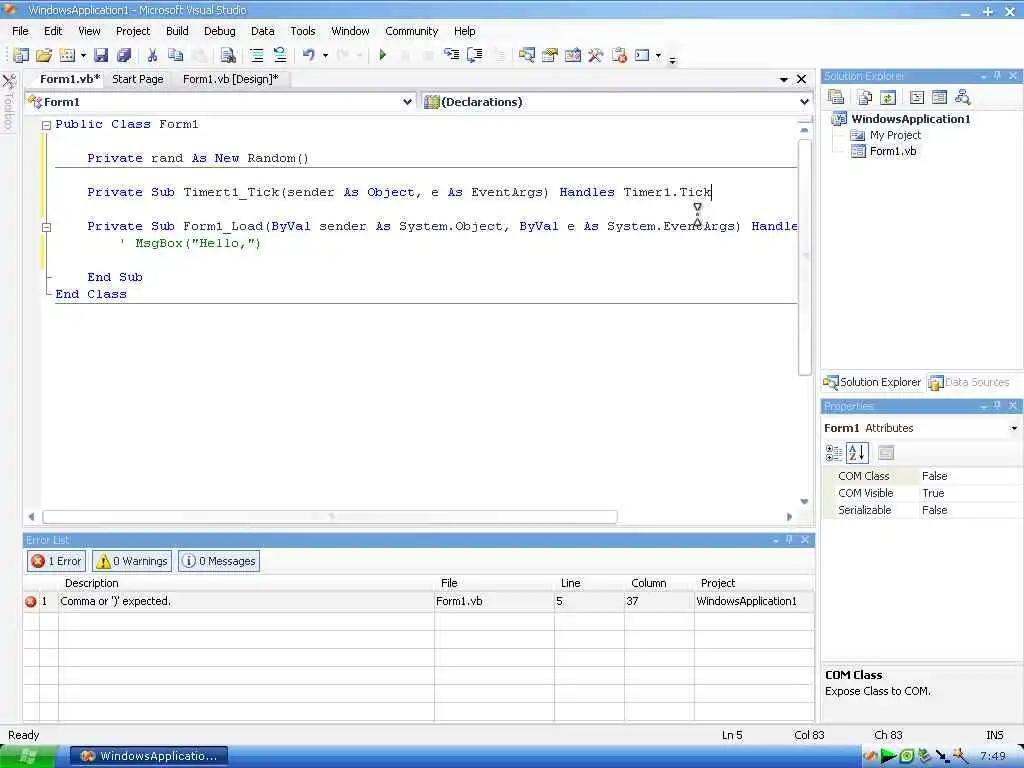Select the Form1.vb code tab
The image size is (1024, 768).
click(x=69, y=79)
